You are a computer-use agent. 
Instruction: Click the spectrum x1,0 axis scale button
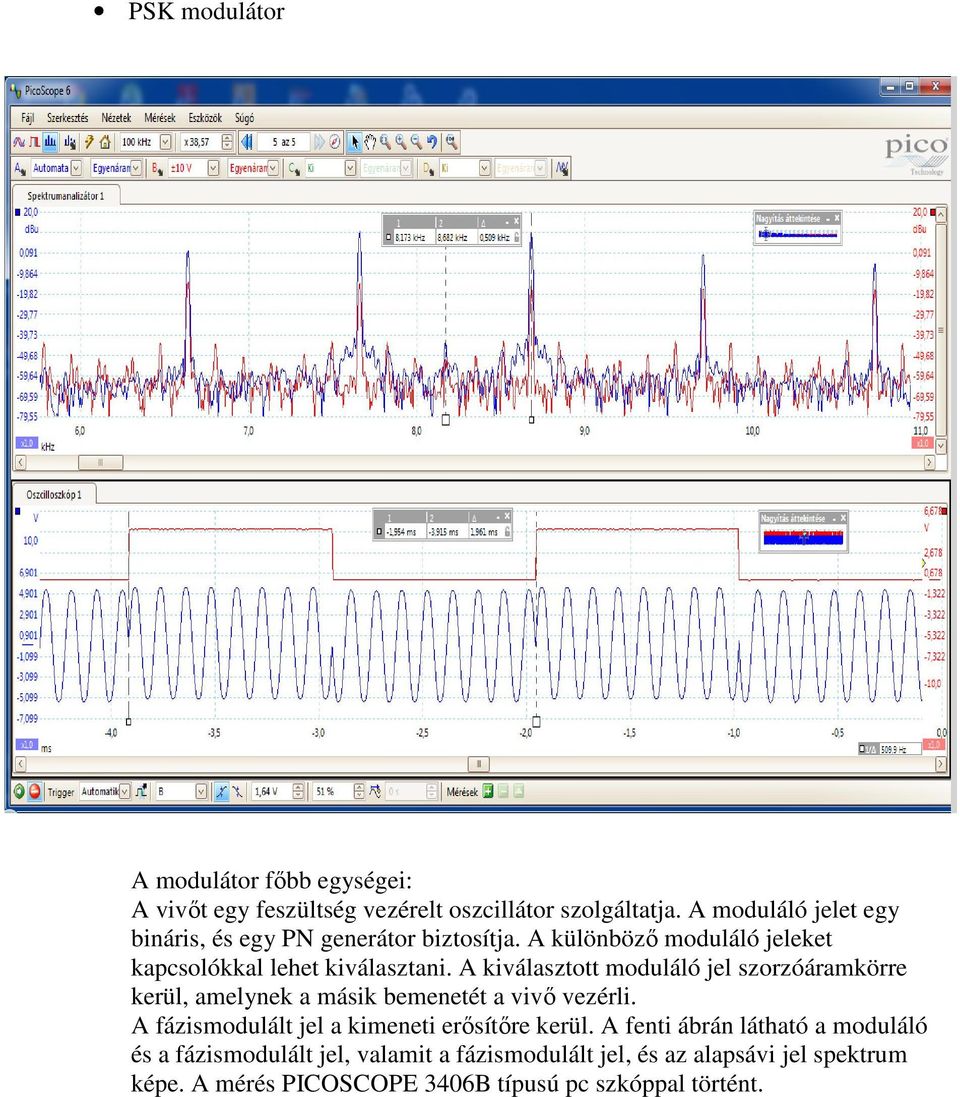[26, 443]
